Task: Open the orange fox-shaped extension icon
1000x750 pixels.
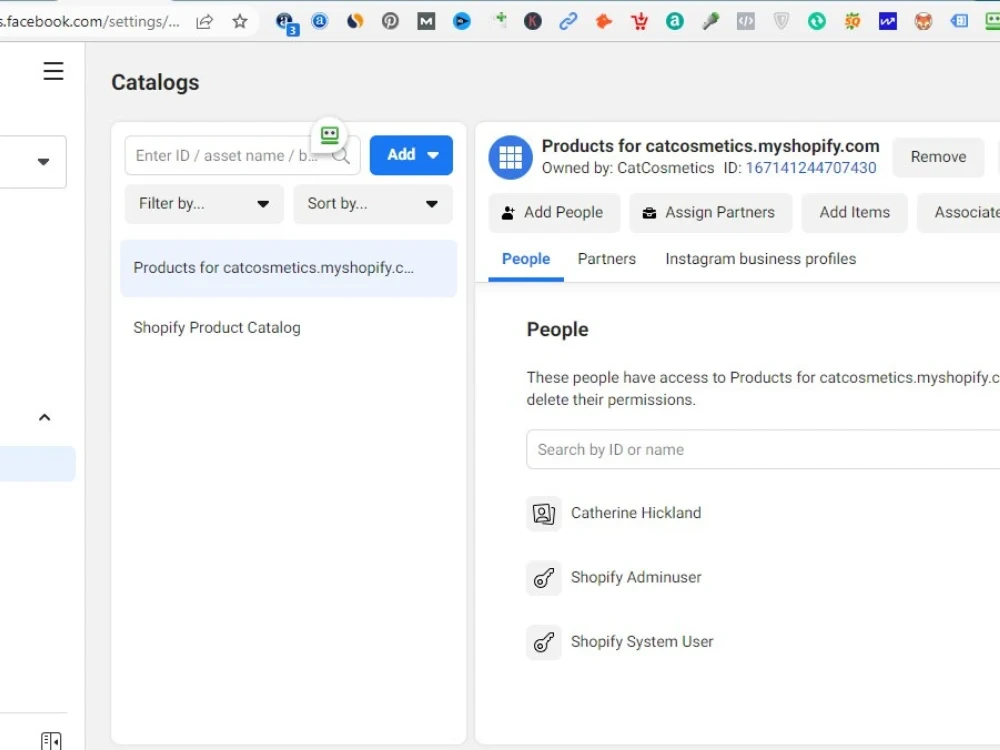Action: pos(603,22)
